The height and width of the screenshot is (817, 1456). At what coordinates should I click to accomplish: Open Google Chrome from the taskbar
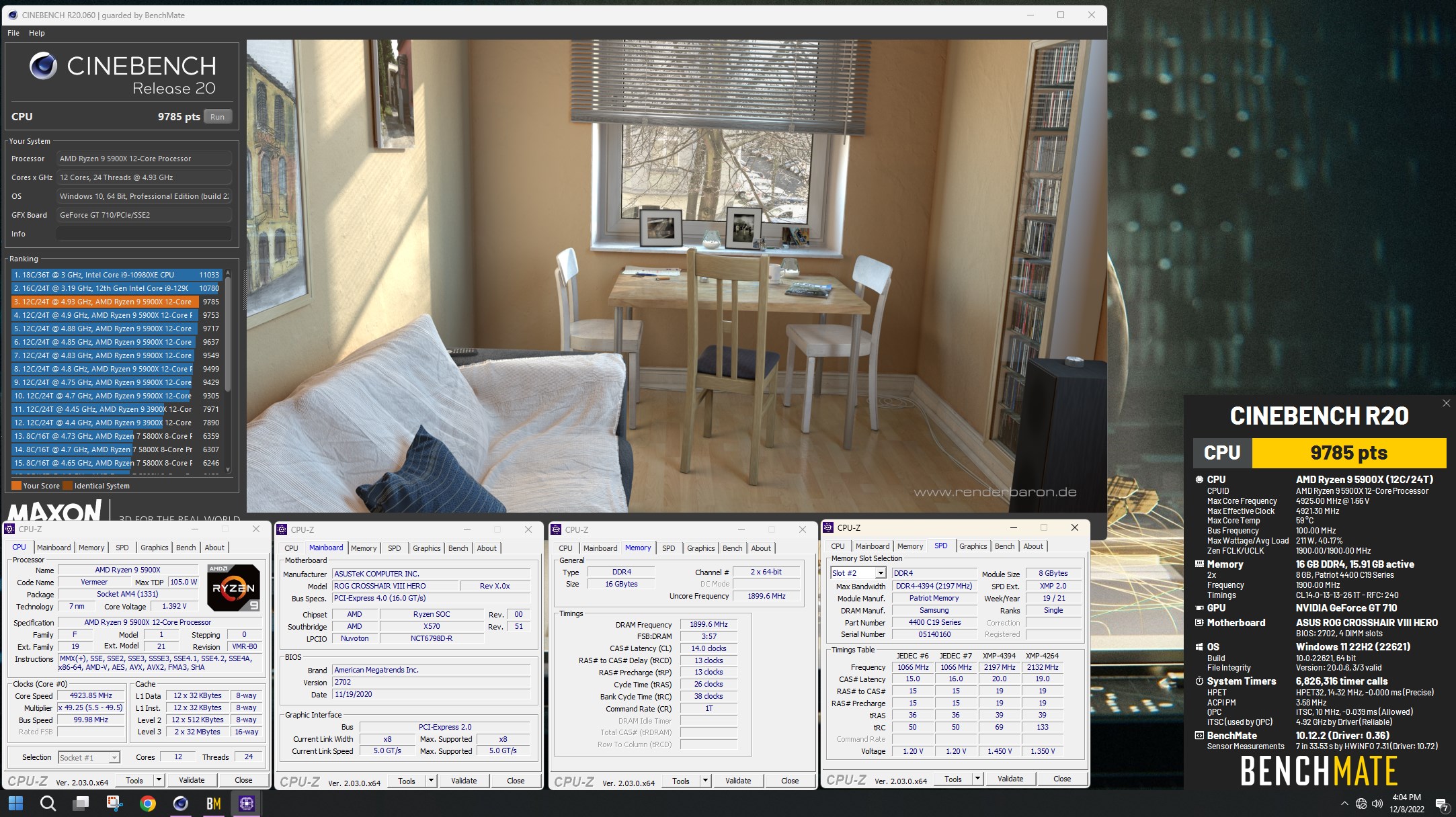[x=147, y=803]
